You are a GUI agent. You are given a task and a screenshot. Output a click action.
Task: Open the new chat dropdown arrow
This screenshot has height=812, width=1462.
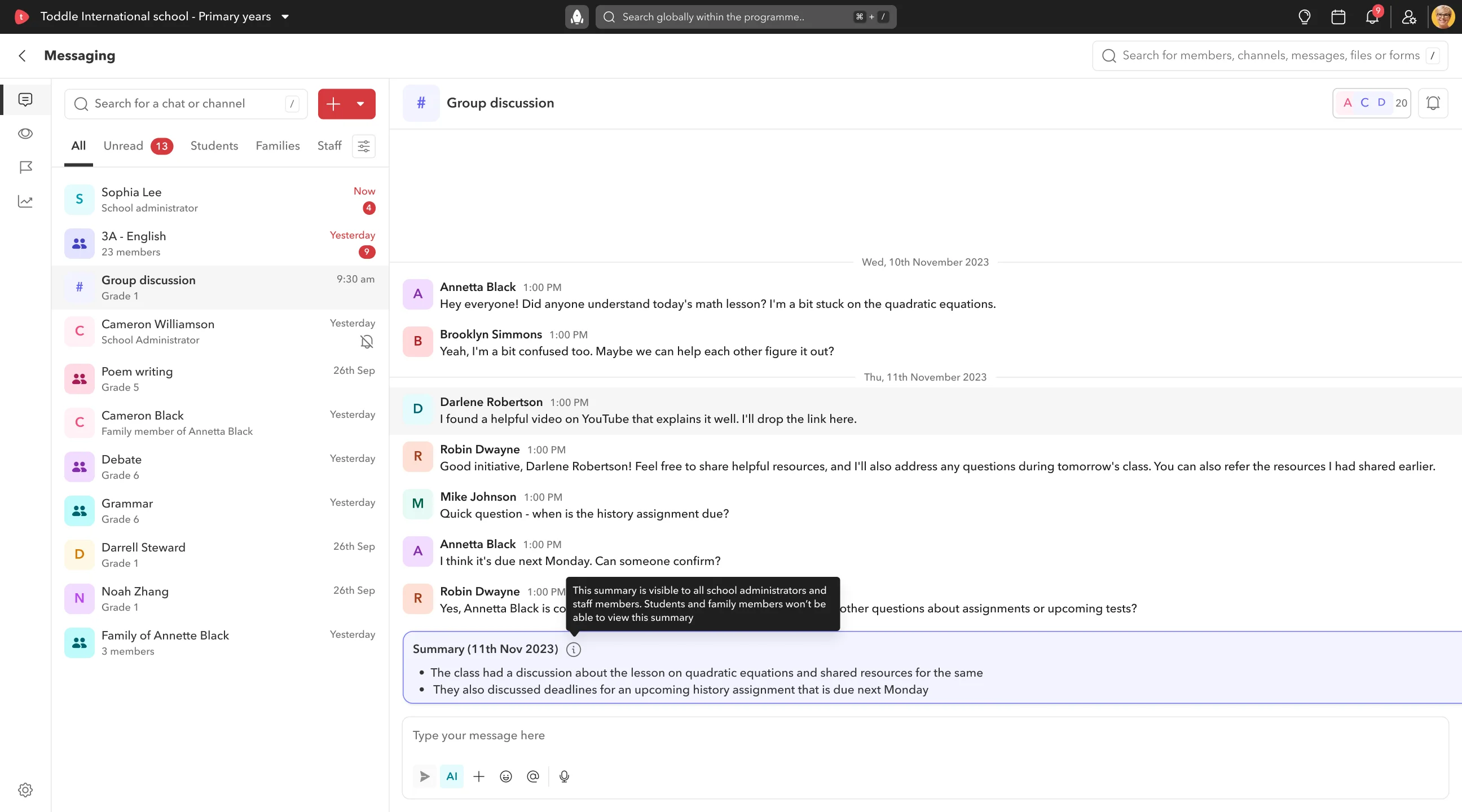tap(360, 104)
